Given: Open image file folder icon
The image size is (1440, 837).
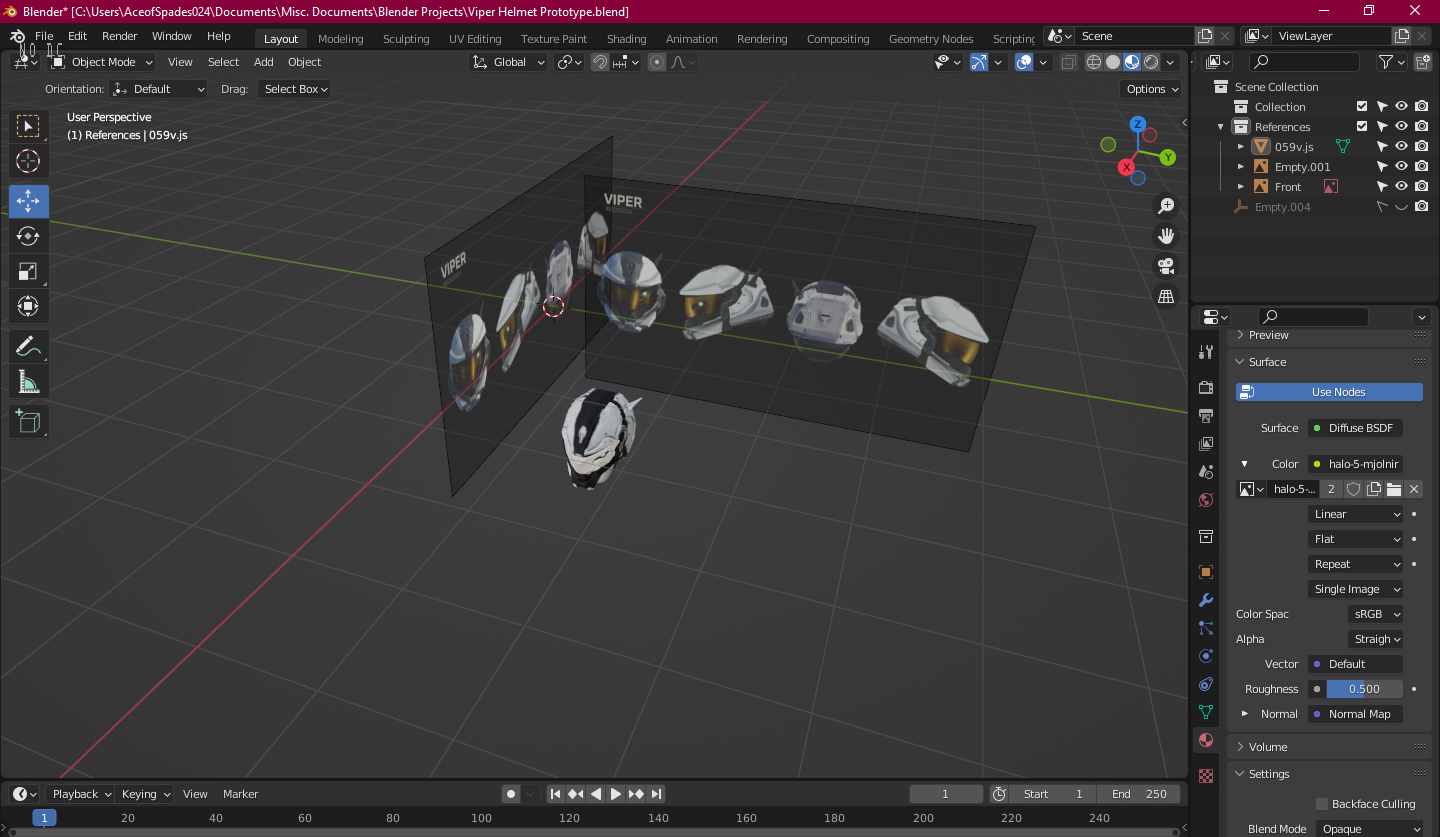Looking at the screenshot, I should tap(1394, 489).
